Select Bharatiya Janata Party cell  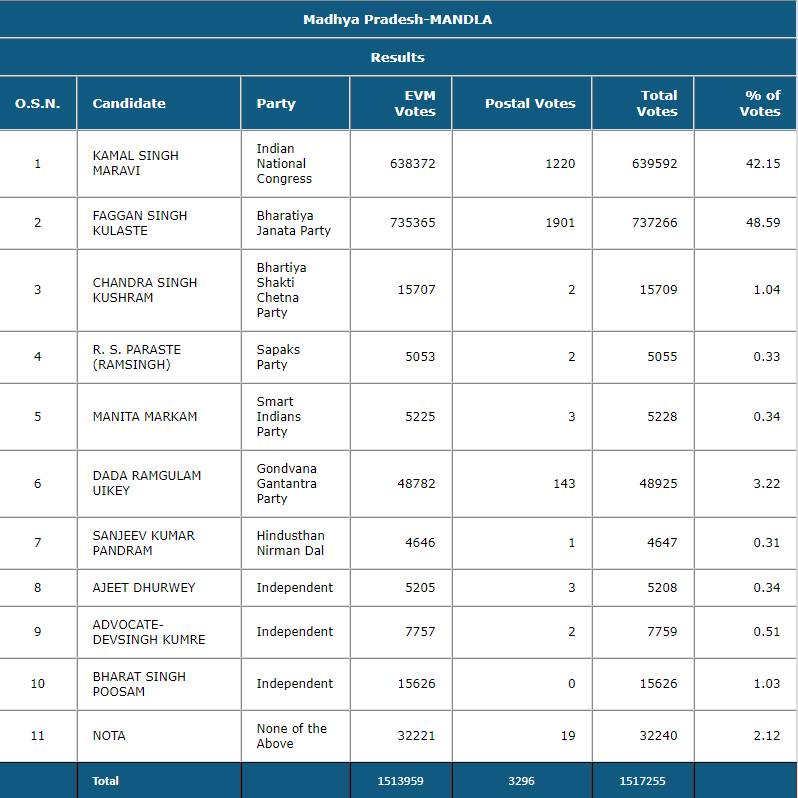(293, 223)
